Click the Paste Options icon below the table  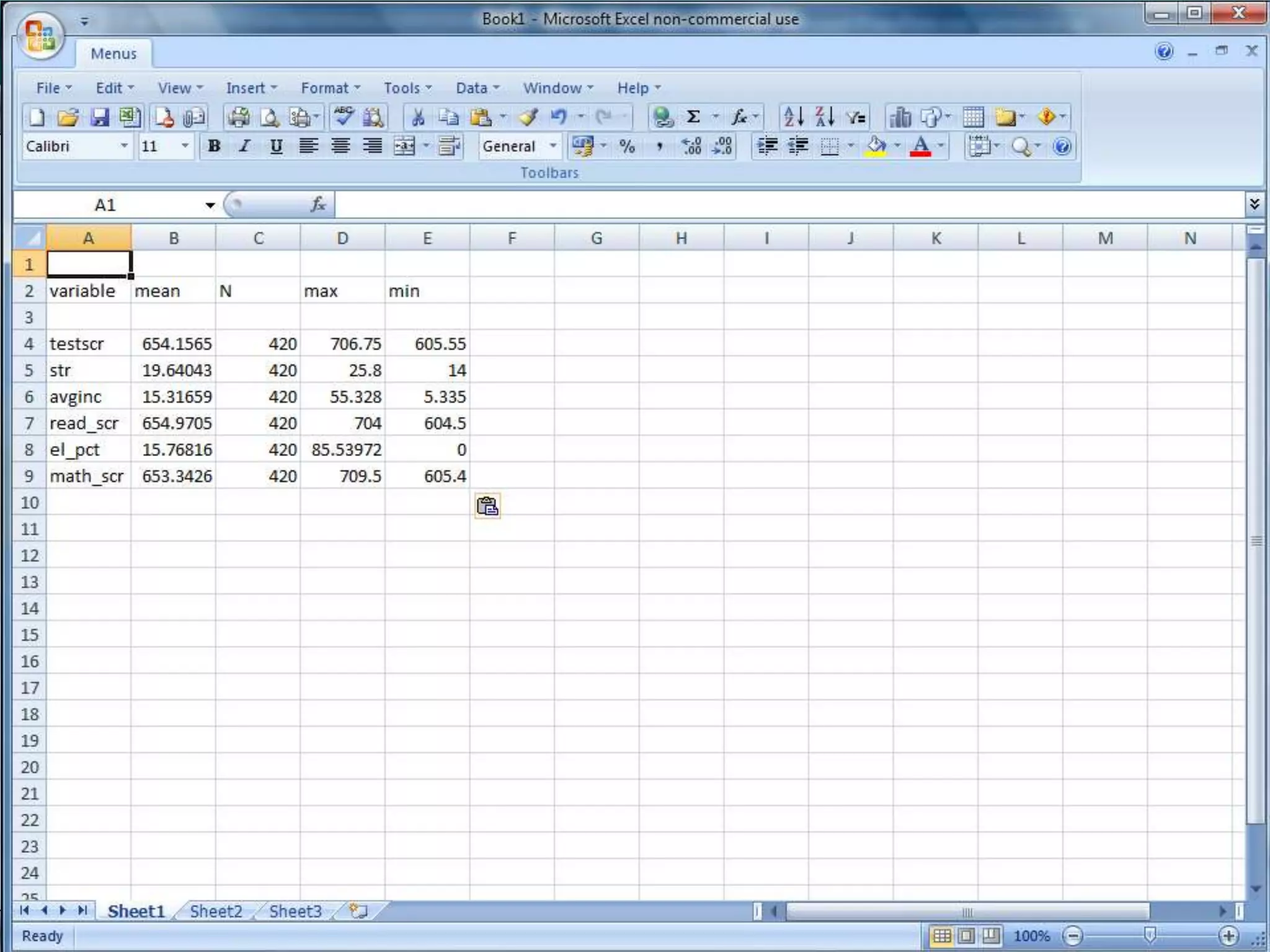click(x=487, y=506)
